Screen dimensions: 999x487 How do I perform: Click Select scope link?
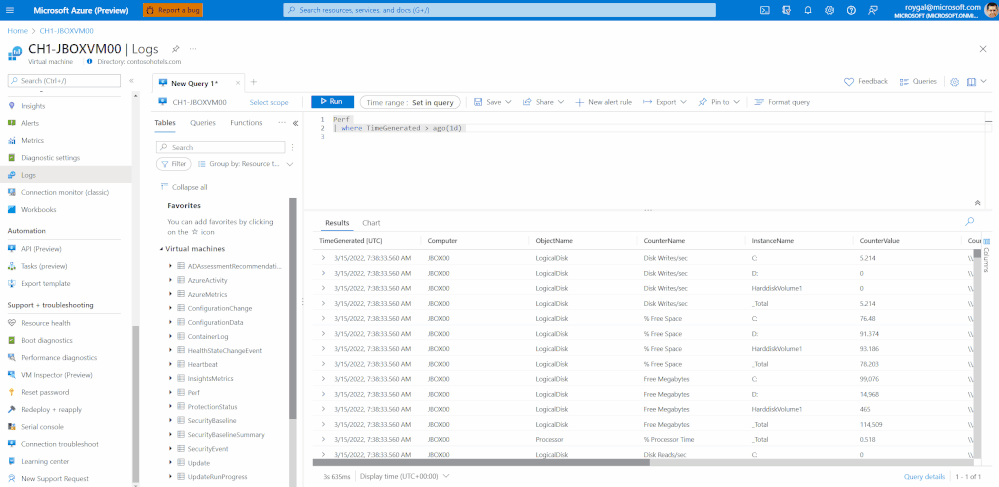point(269,102)
